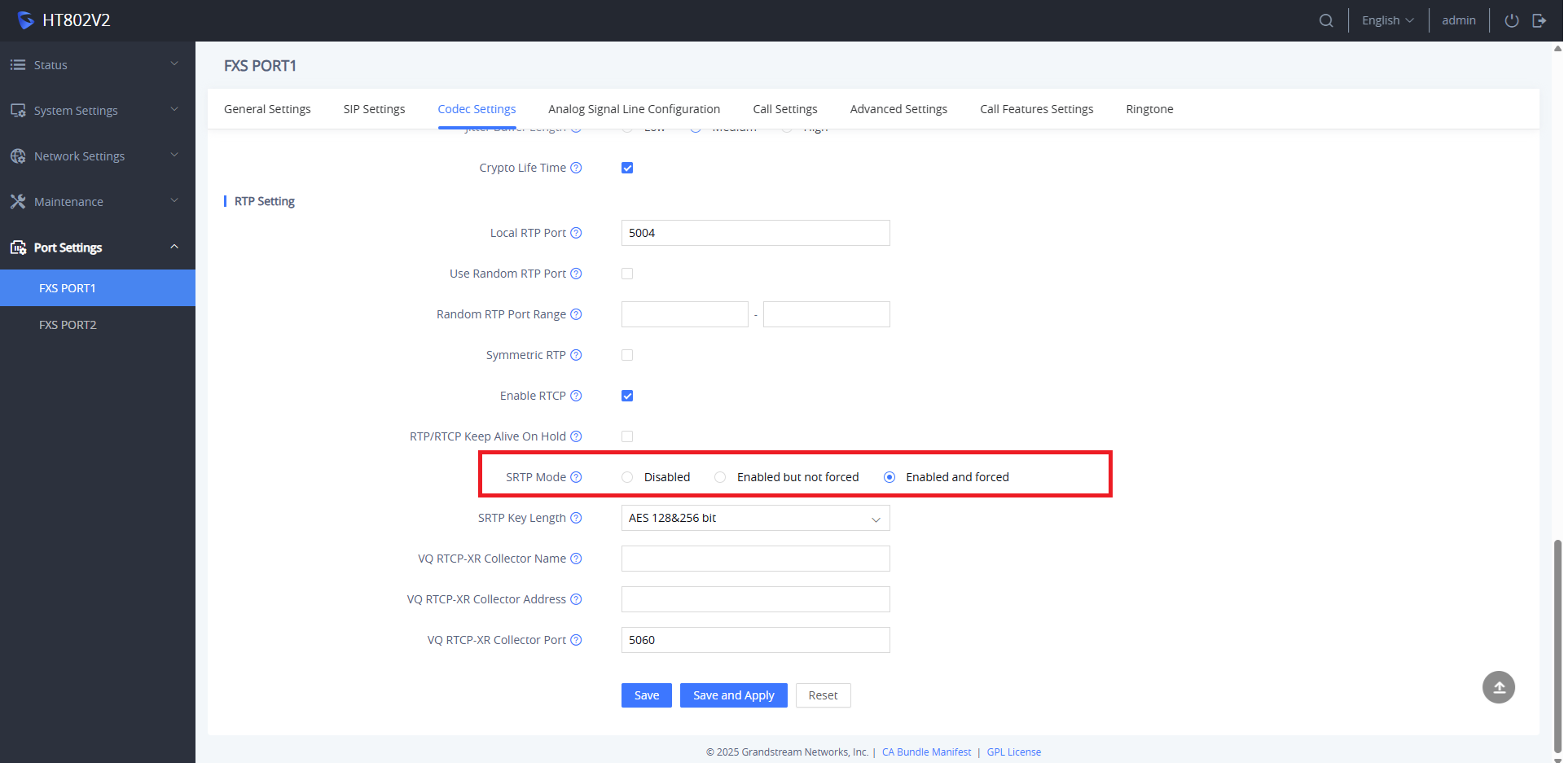Viewport: 1568px width, 767px height.
Task: Open the SRTP Key Length dropdown
Action: [x=756, y=519]
